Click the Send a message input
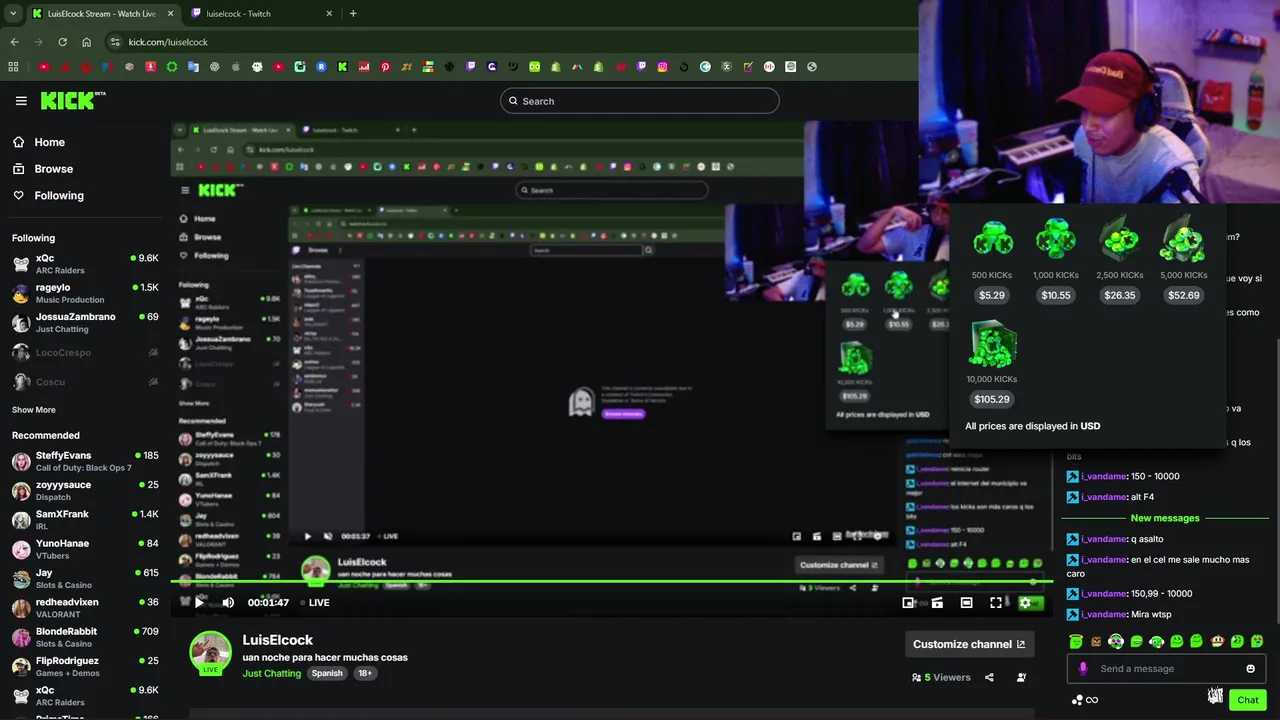The image size is (1280, 720). [x=1165, y=669]
